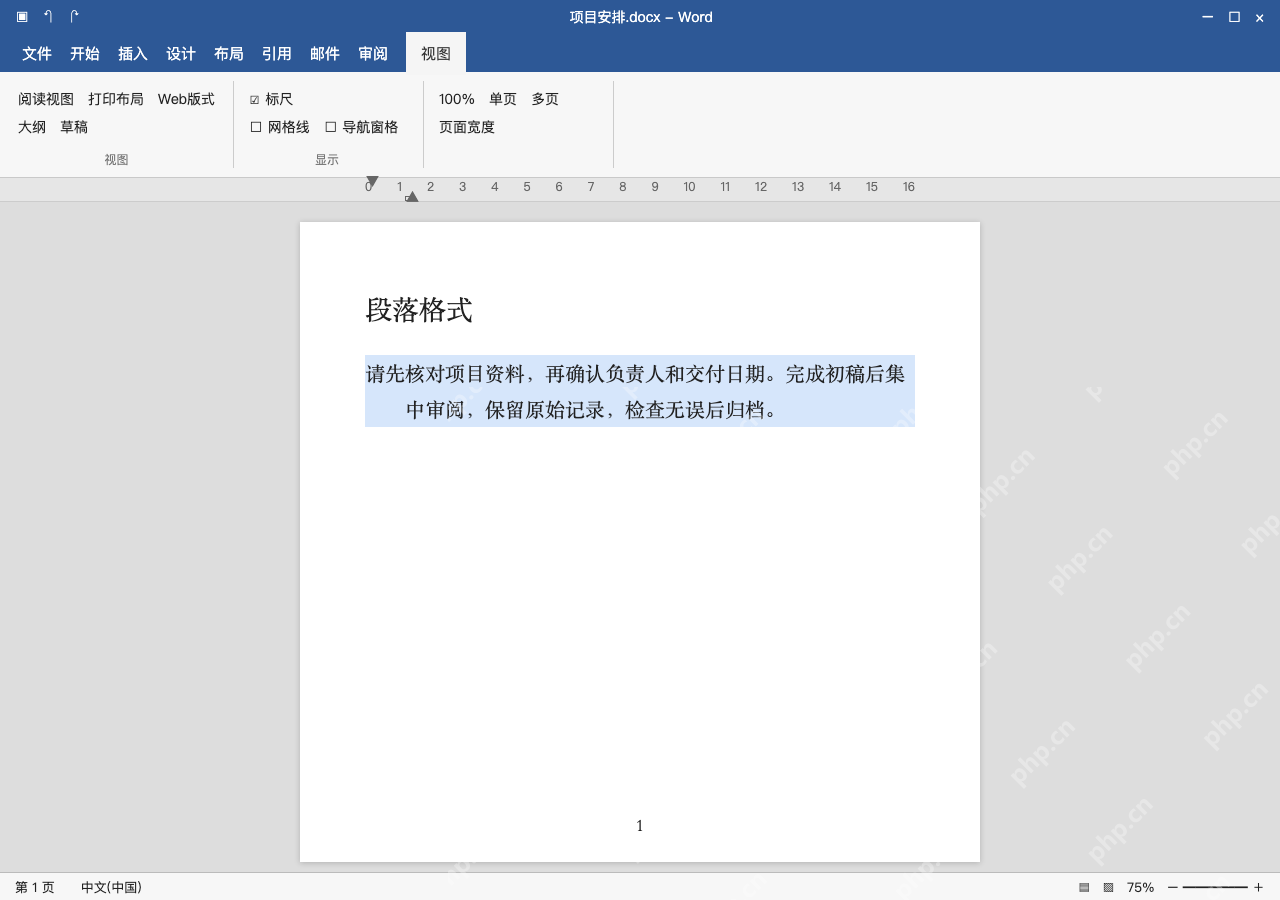Click the 75% zoom level text
The width and height of the screenshot is (1280, 900).
[x=1140, y=887]
